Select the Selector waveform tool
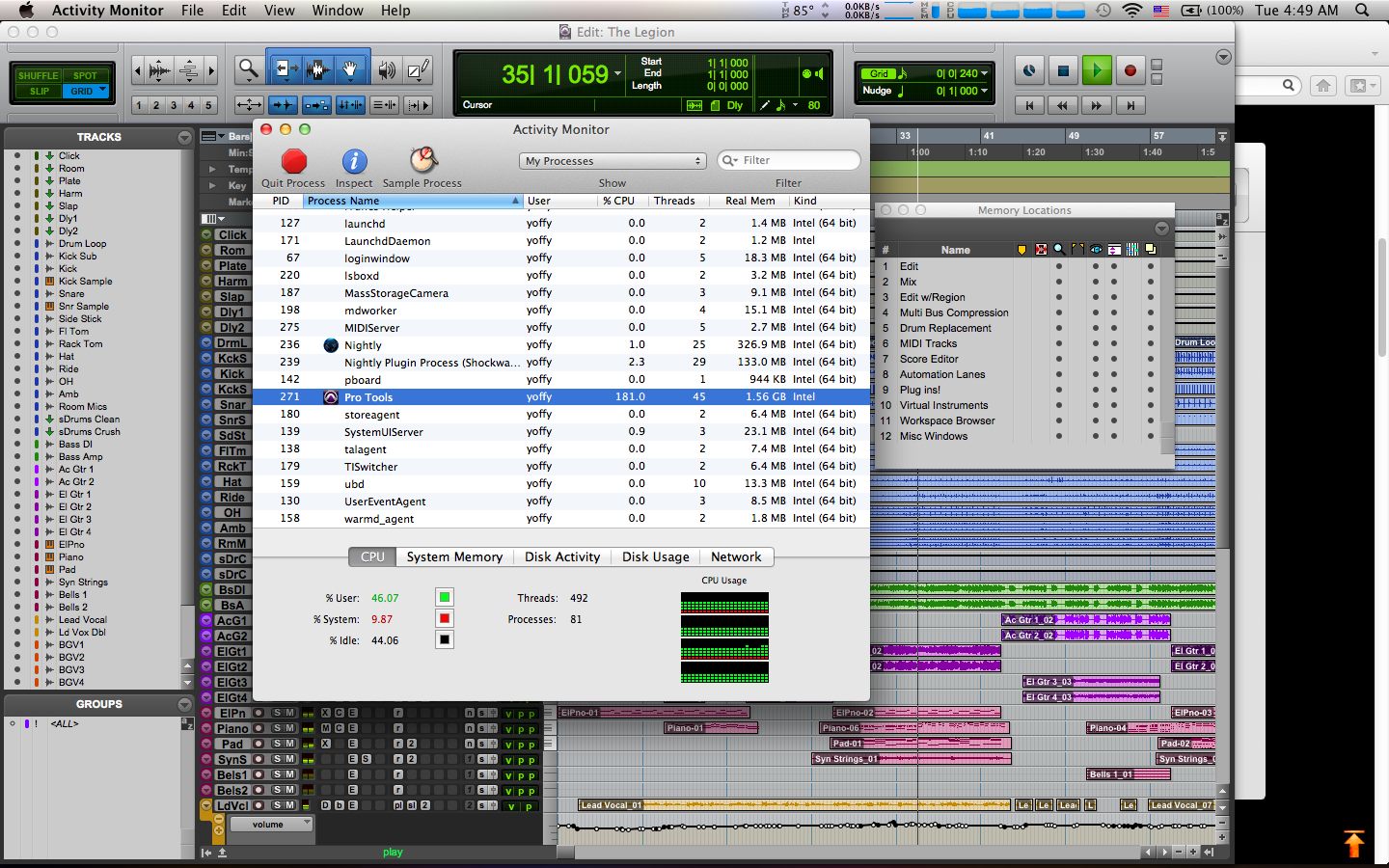Image resolution: width=1389 pixels, height=868 pixels. pyautogui.click(x=317, y=69)
